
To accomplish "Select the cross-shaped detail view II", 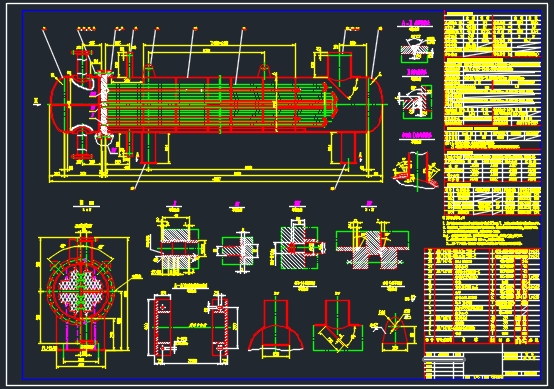I will point(238,250).
